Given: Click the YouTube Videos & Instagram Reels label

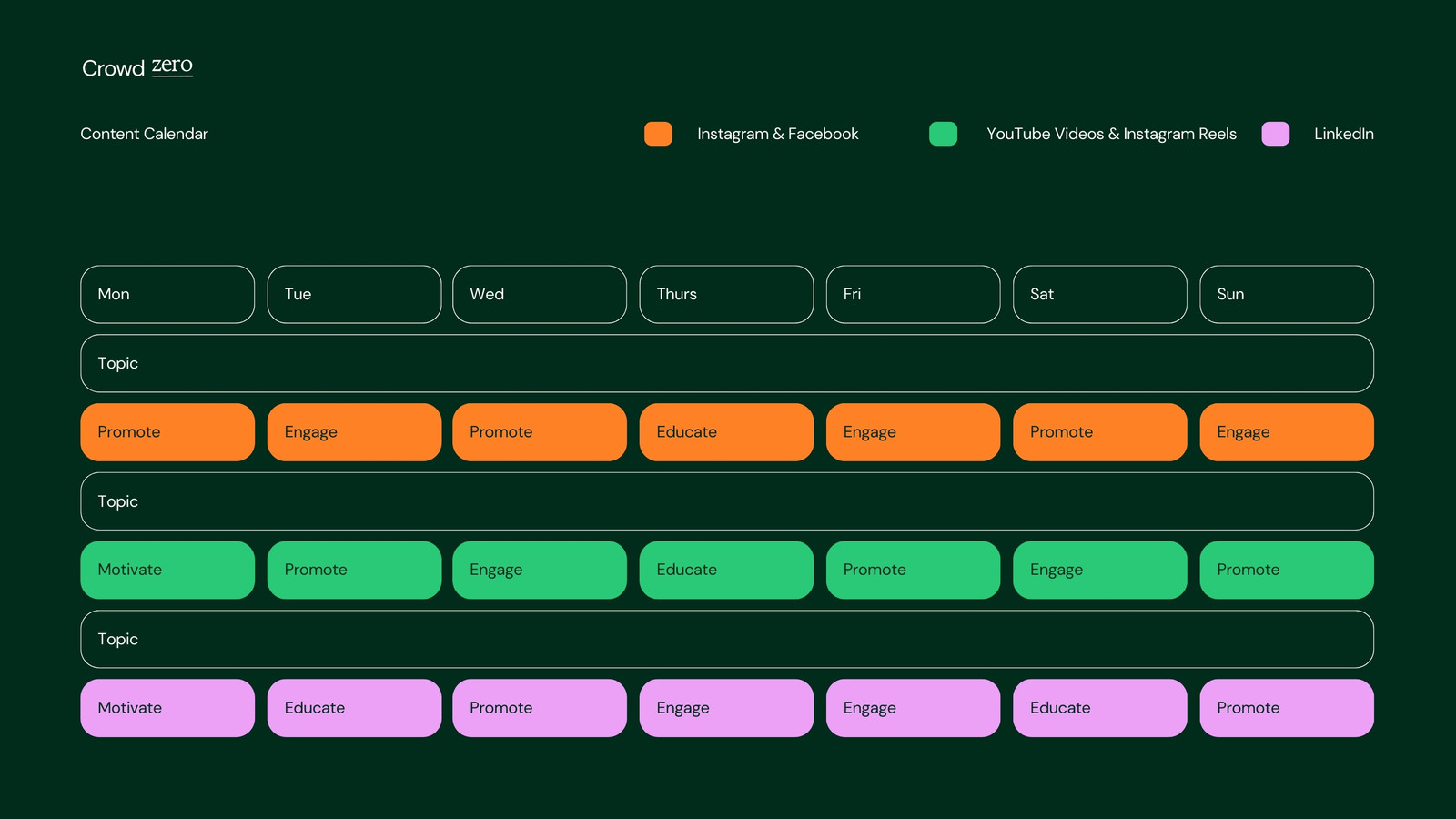Looking at the screenshot, I should 1111,134.
